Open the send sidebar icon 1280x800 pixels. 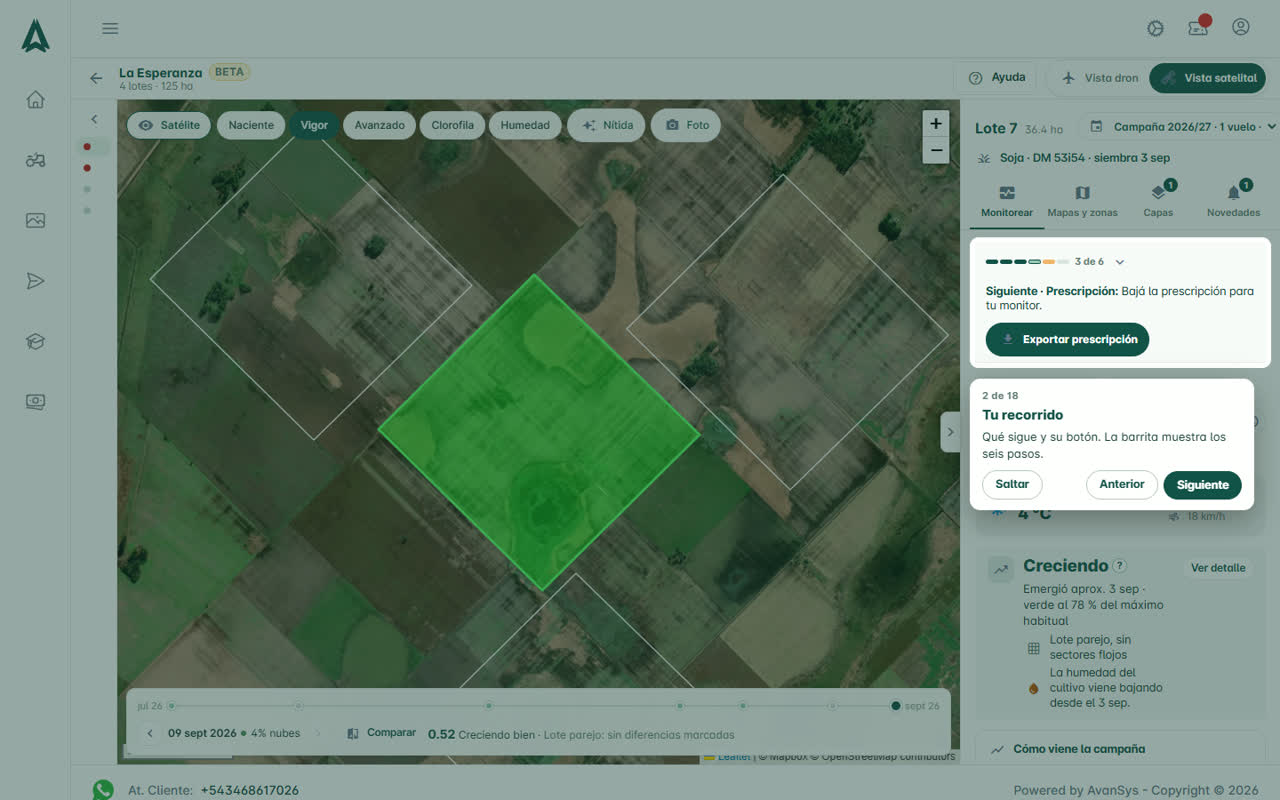pos(35,281)
